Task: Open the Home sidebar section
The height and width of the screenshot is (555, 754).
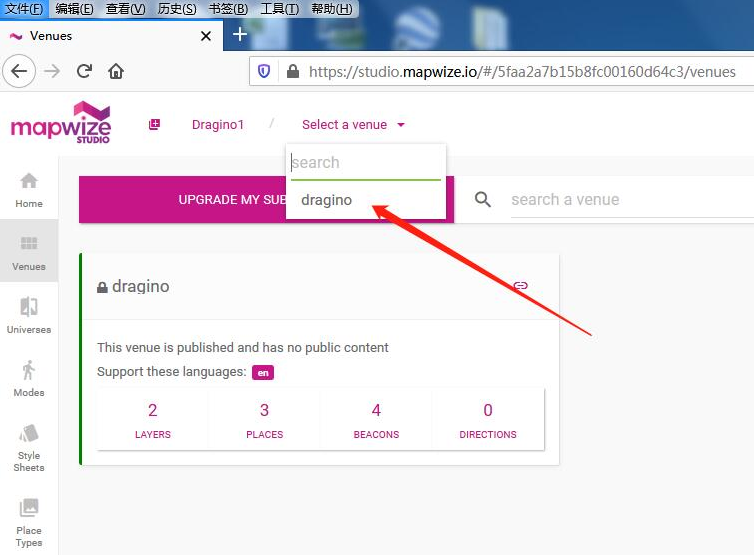Action: click(29, 190)
